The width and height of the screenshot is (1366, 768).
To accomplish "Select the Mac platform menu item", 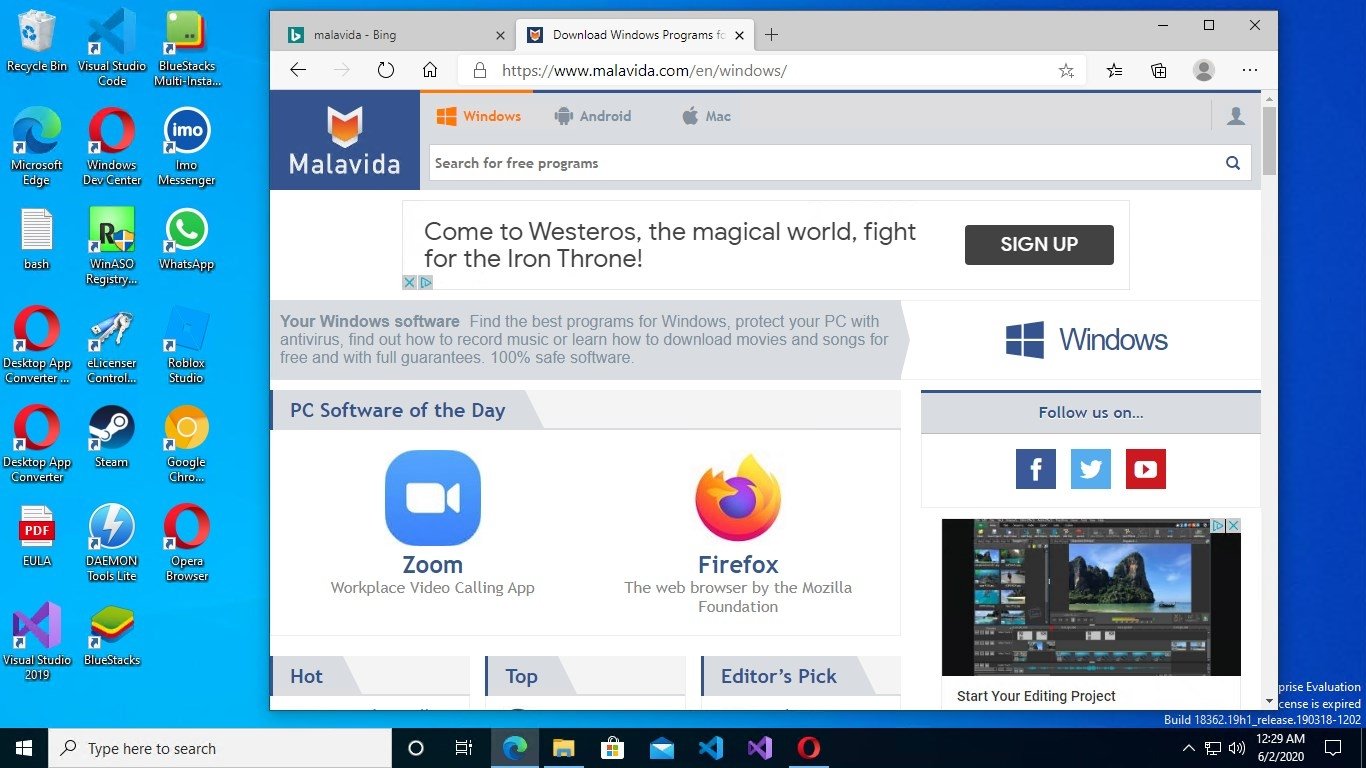I will tap(706, 116).
